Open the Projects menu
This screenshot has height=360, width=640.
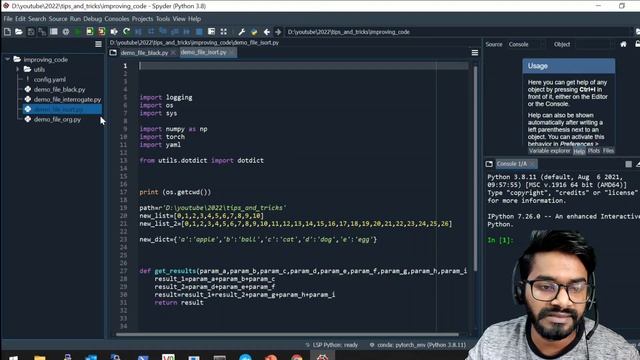click(142, 19)
